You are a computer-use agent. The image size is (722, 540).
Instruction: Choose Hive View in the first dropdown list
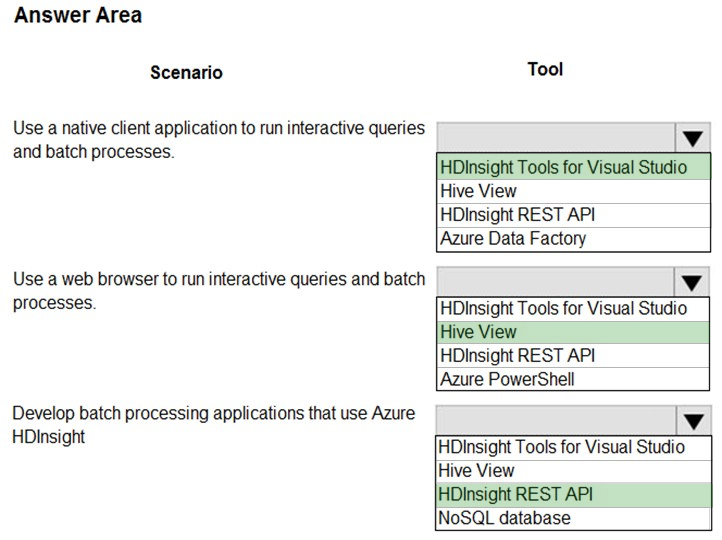point(573,191)
